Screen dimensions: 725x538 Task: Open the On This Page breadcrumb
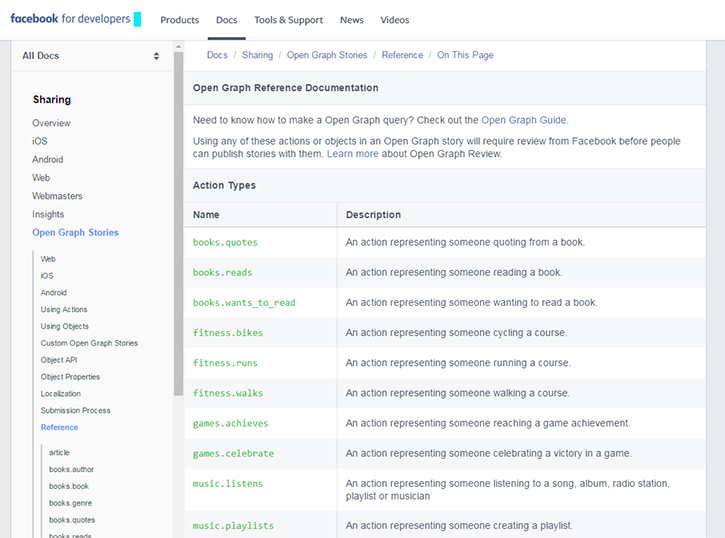(x=465, y=55)
